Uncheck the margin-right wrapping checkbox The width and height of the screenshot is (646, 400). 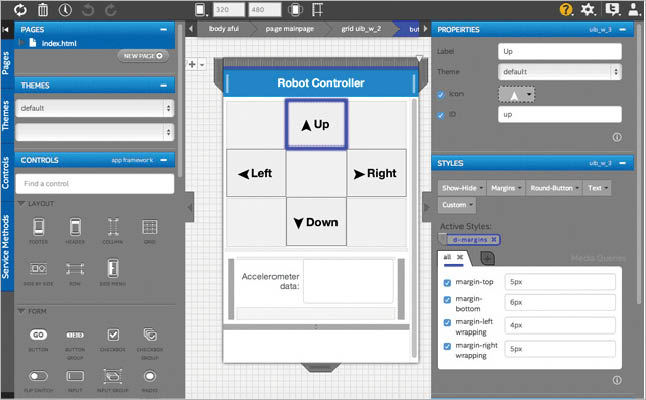(447, 346)
